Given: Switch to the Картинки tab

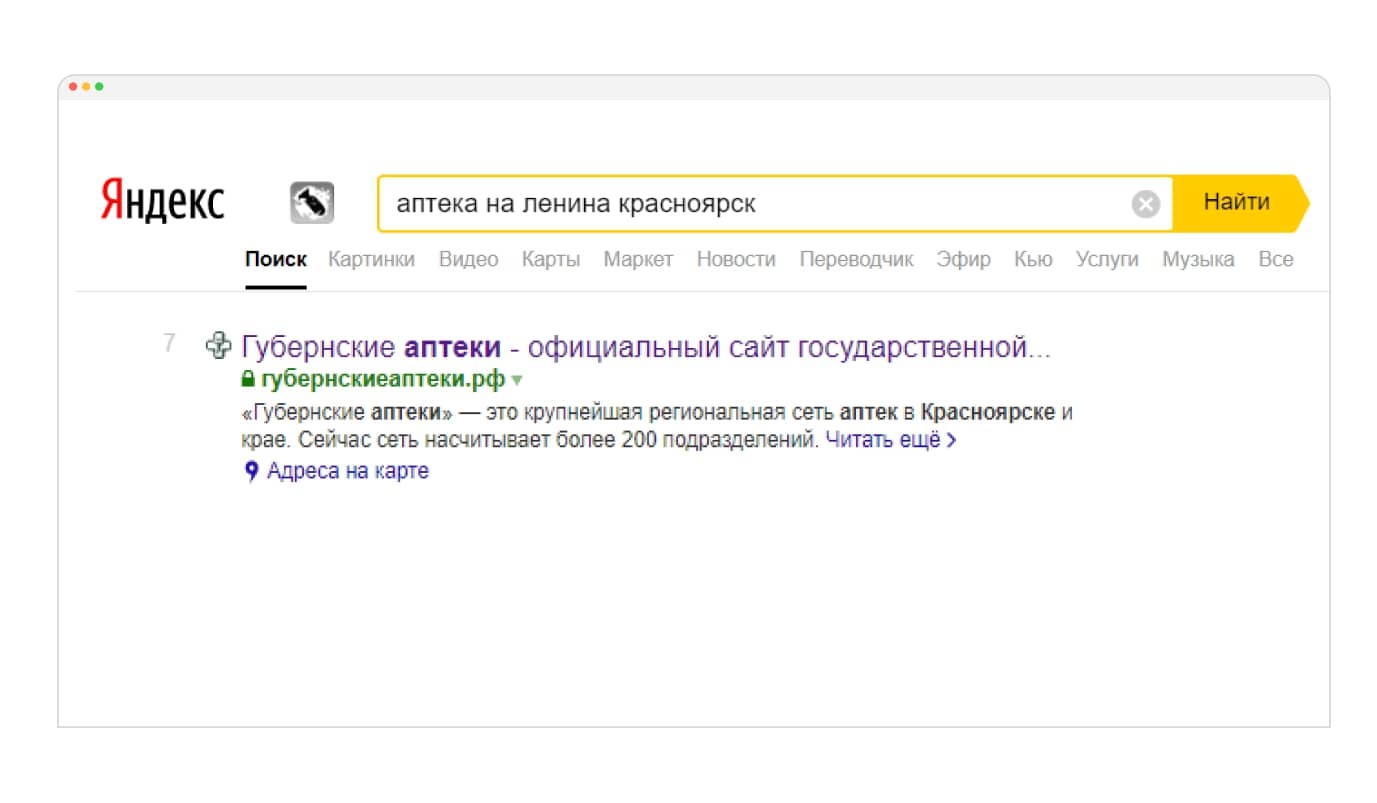Looking at the screenshot, I should point(371,259).
